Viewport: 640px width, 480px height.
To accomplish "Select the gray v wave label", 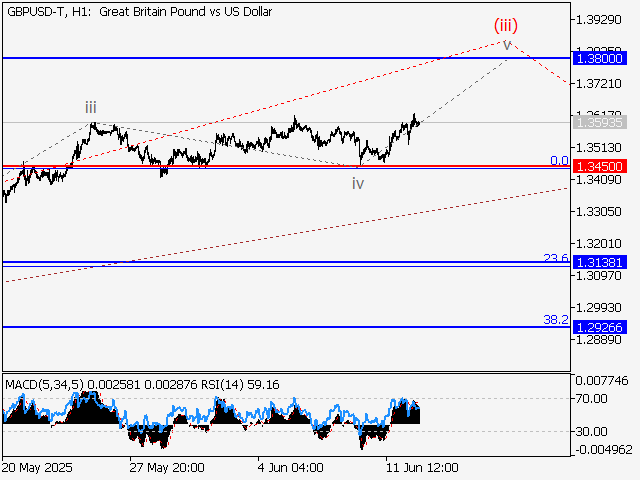I will pos(508,45).
